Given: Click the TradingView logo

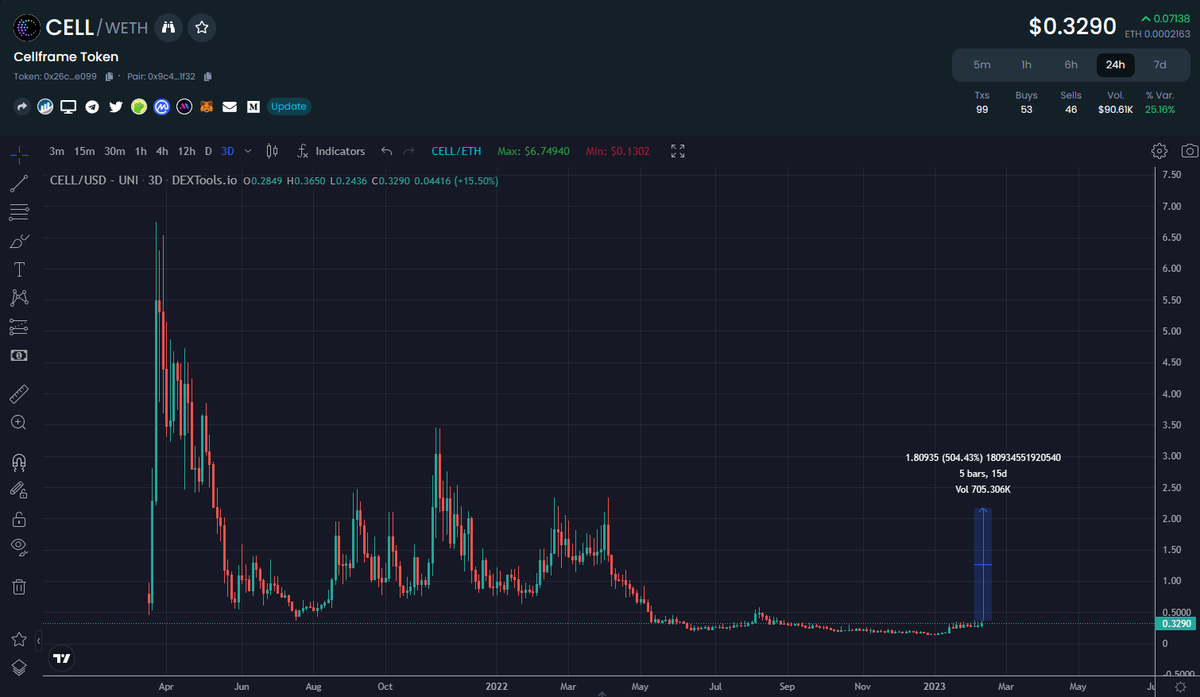Looking at the screenshot, I should (62, 658).
